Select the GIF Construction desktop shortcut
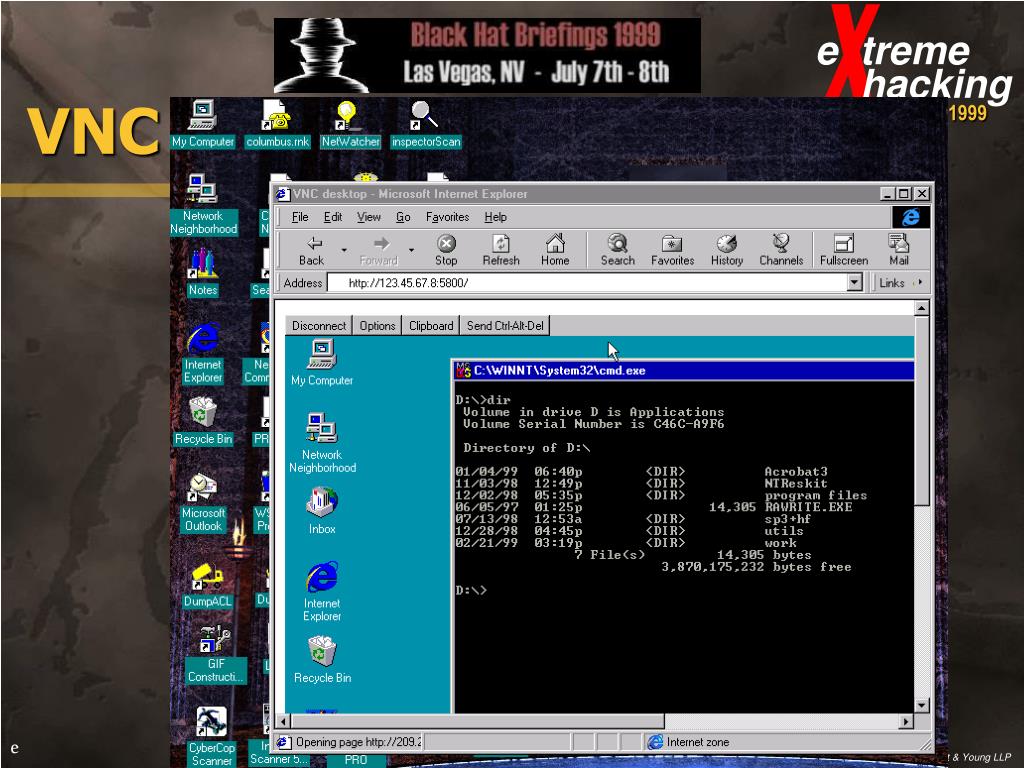 coord(216,654)
